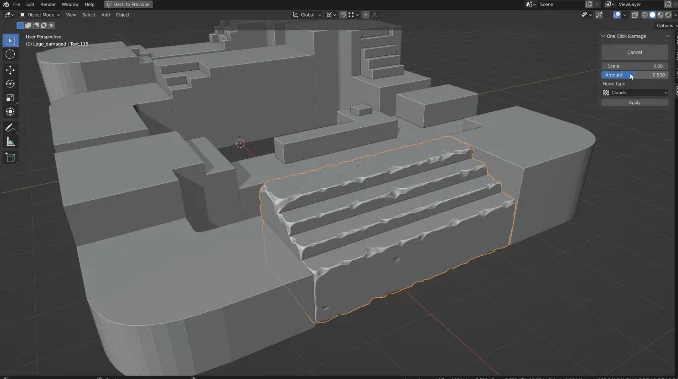The width and height of the screenshot is (678, 379).
Task: Click the Cancel button
Action: [635, 52]
